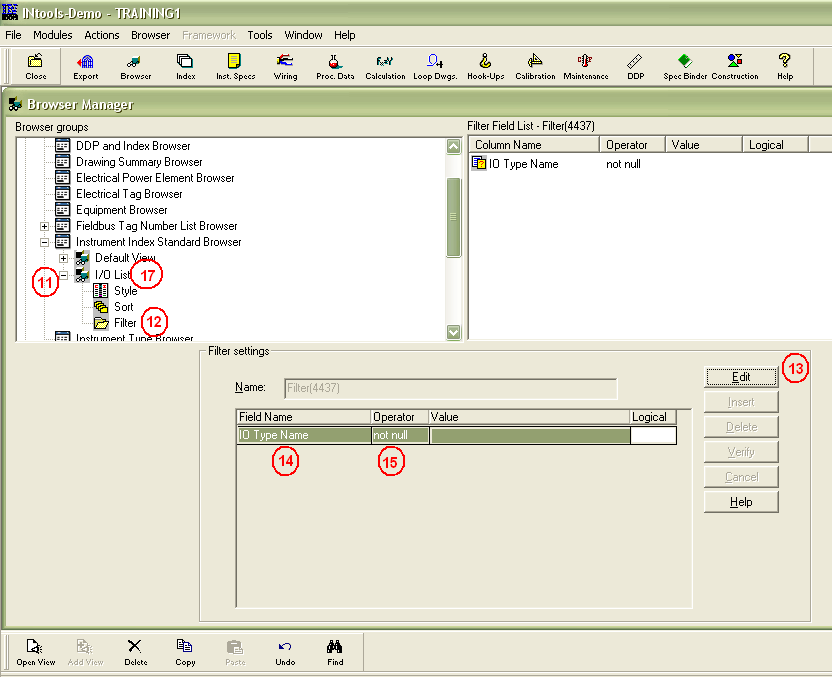Open the Inst. Specs module
The image size is (833, 677).
coord(235,65)
